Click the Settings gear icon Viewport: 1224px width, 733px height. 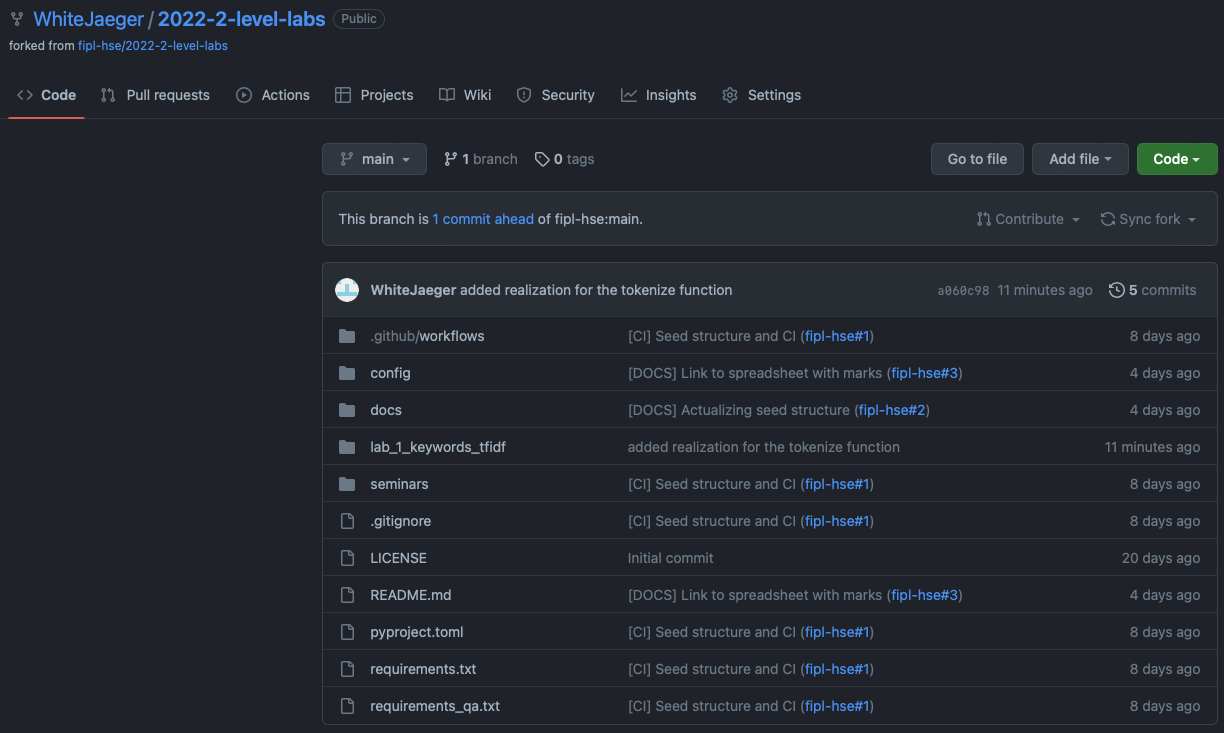(729, 95)
